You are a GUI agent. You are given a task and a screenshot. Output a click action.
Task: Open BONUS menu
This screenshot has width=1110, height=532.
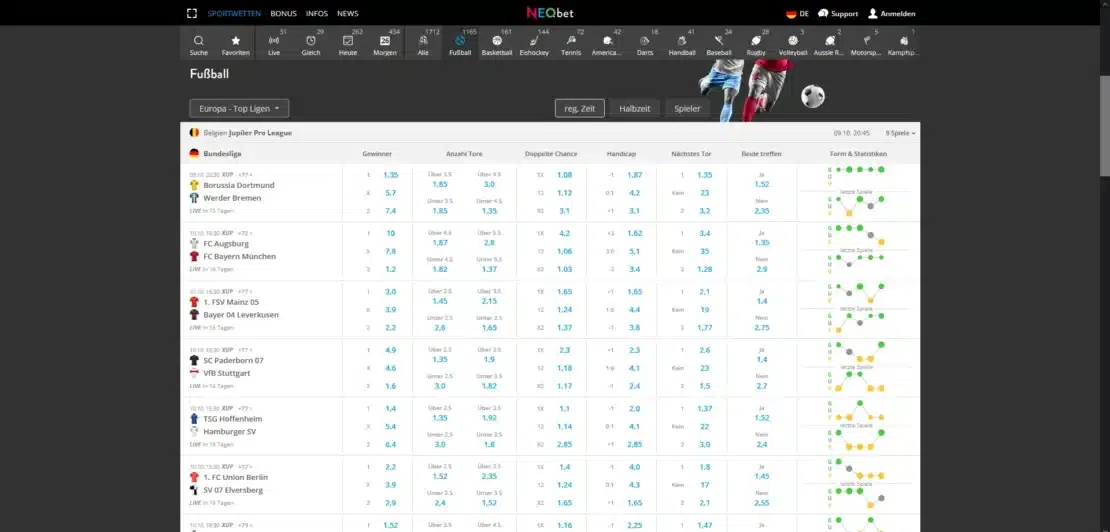click(x=283, y=13)
